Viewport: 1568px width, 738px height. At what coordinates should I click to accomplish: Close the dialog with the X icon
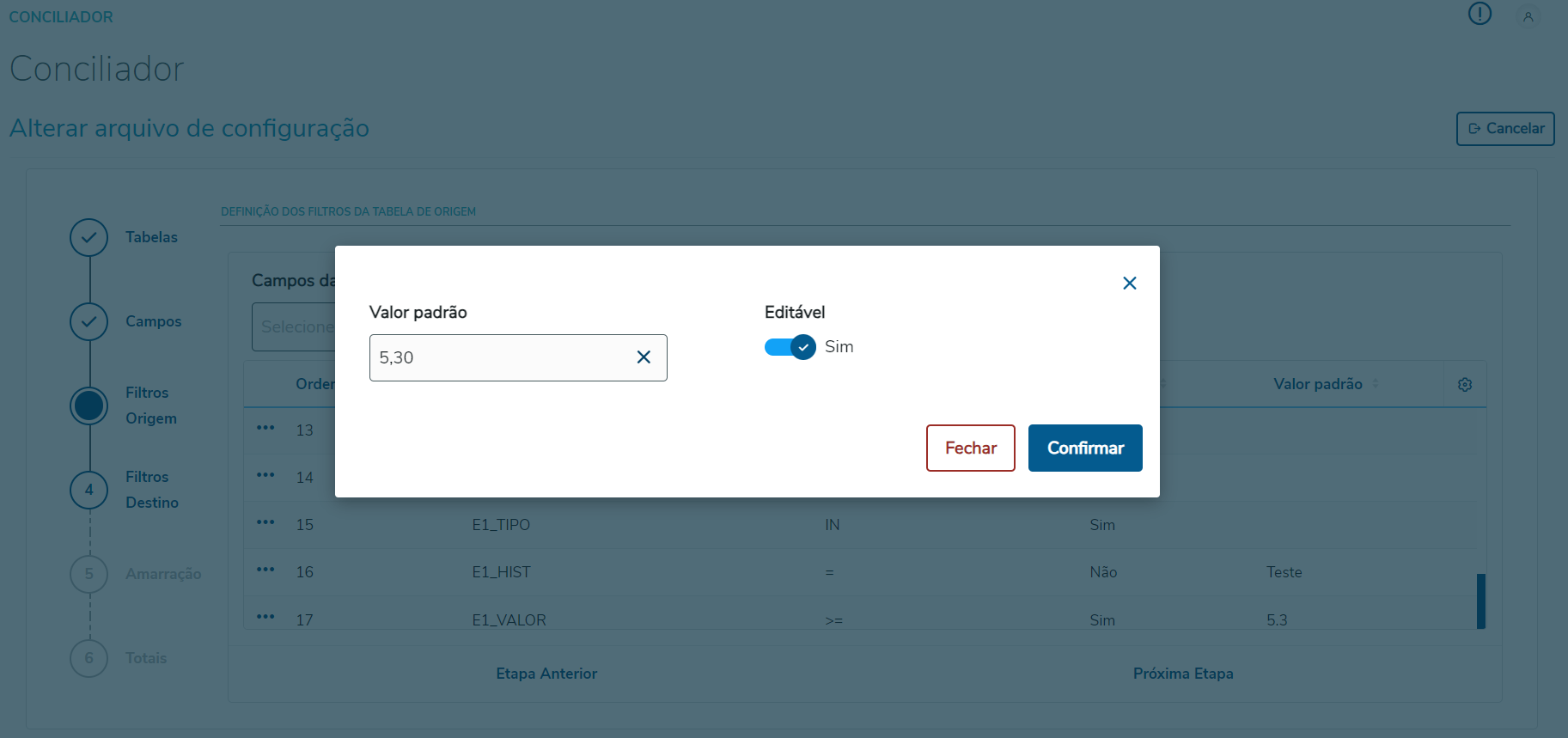click(1129, 284)
